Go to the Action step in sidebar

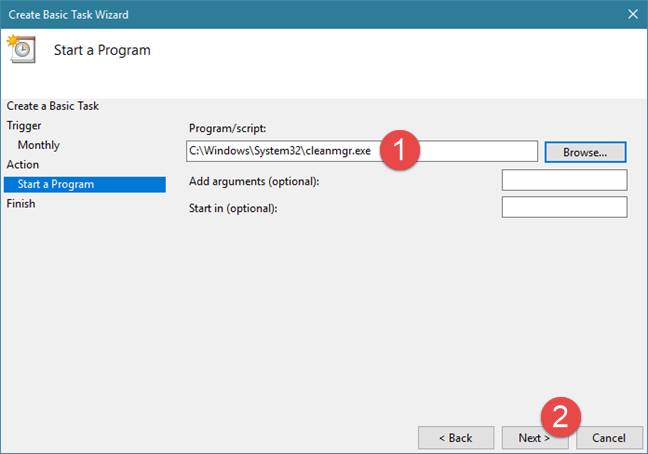pos(22,164)
